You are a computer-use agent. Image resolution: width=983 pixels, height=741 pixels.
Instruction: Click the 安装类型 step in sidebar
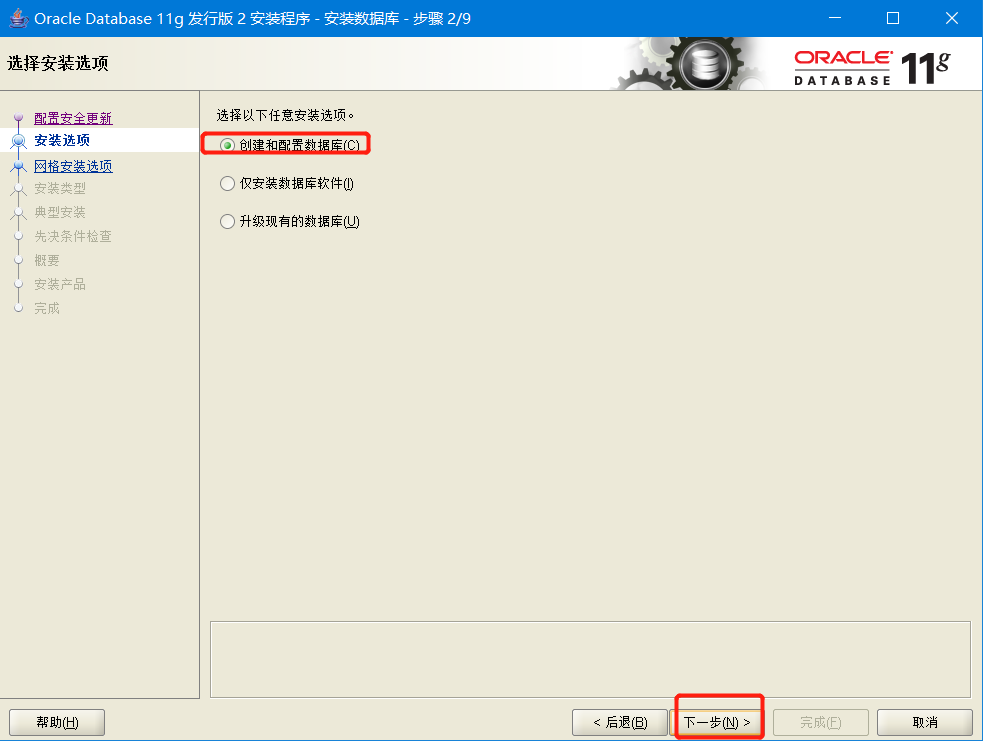[x=60, y=188]
